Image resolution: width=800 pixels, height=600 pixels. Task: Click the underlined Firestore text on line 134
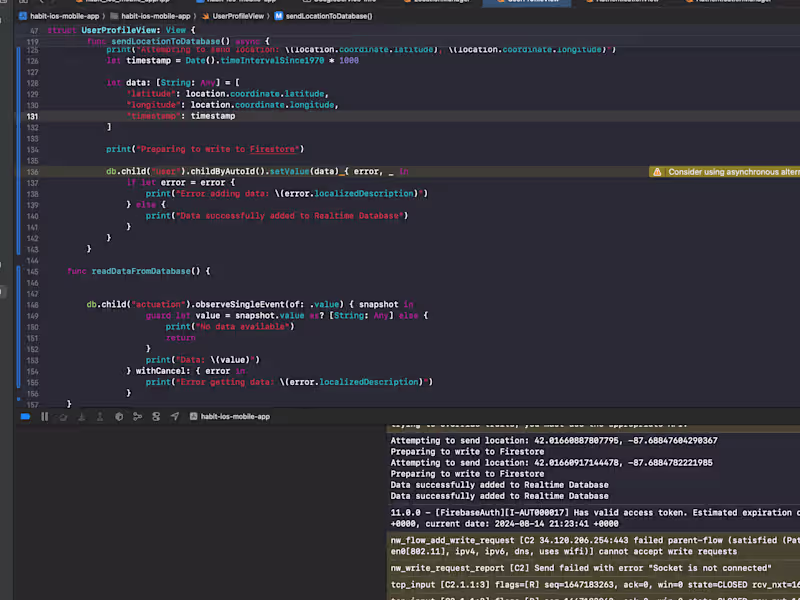click(273, 149)
